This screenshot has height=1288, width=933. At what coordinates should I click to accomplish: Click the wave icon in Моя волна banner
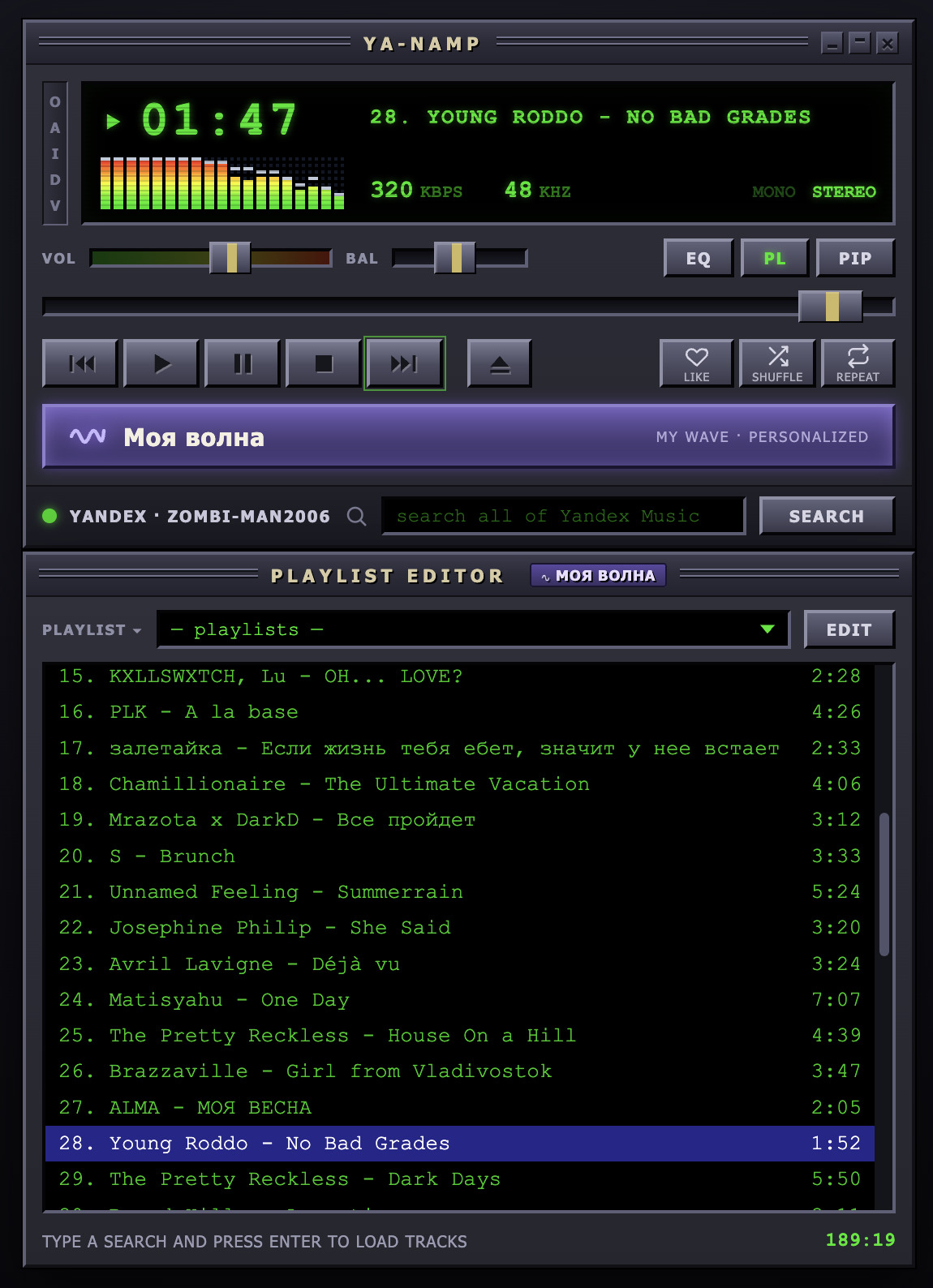pos(88,436)
